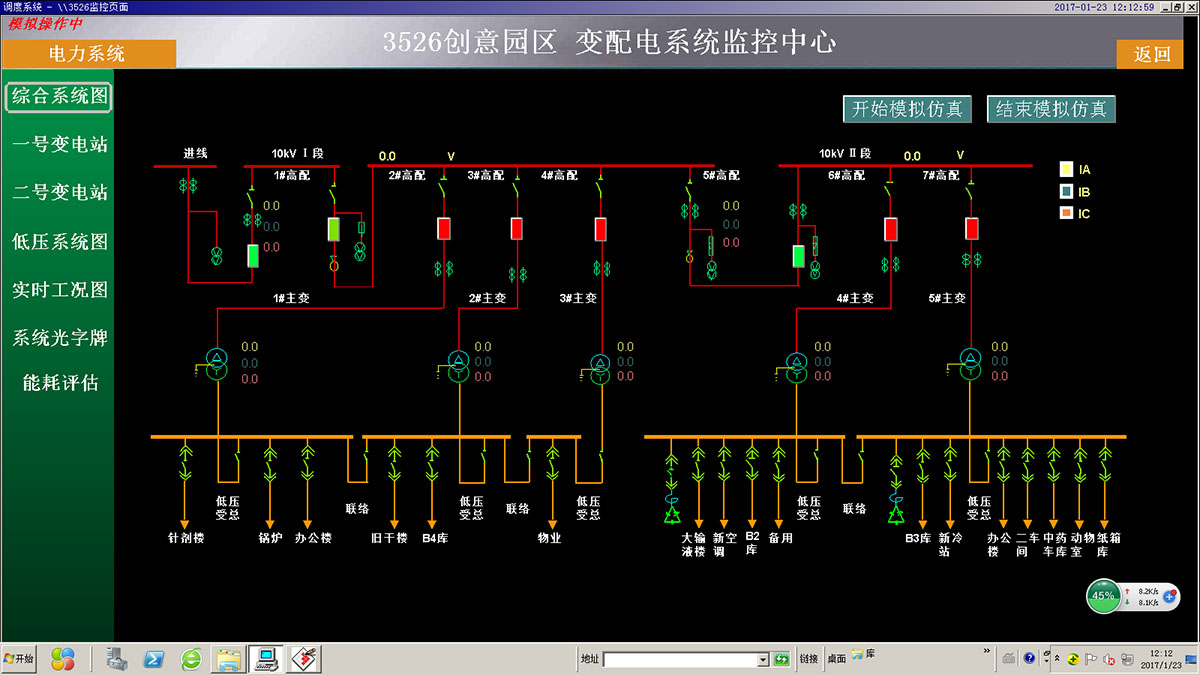Click the taskbar address input field
The height and width of the screenshot is (675, 1200).
click(x=680, y=659)
